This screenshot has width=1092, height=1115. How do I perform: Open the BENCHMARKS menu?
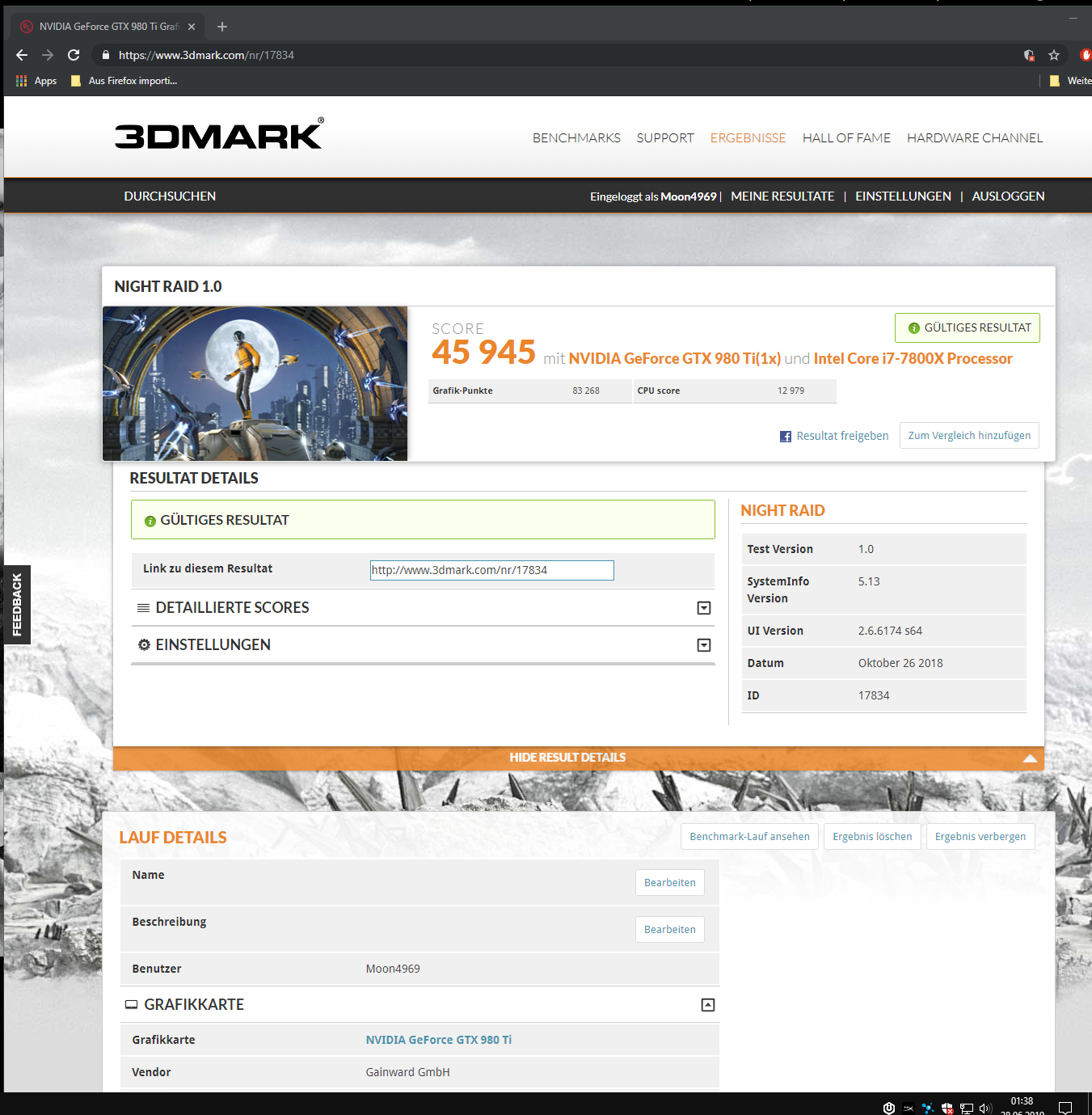(x=576, y=138)
